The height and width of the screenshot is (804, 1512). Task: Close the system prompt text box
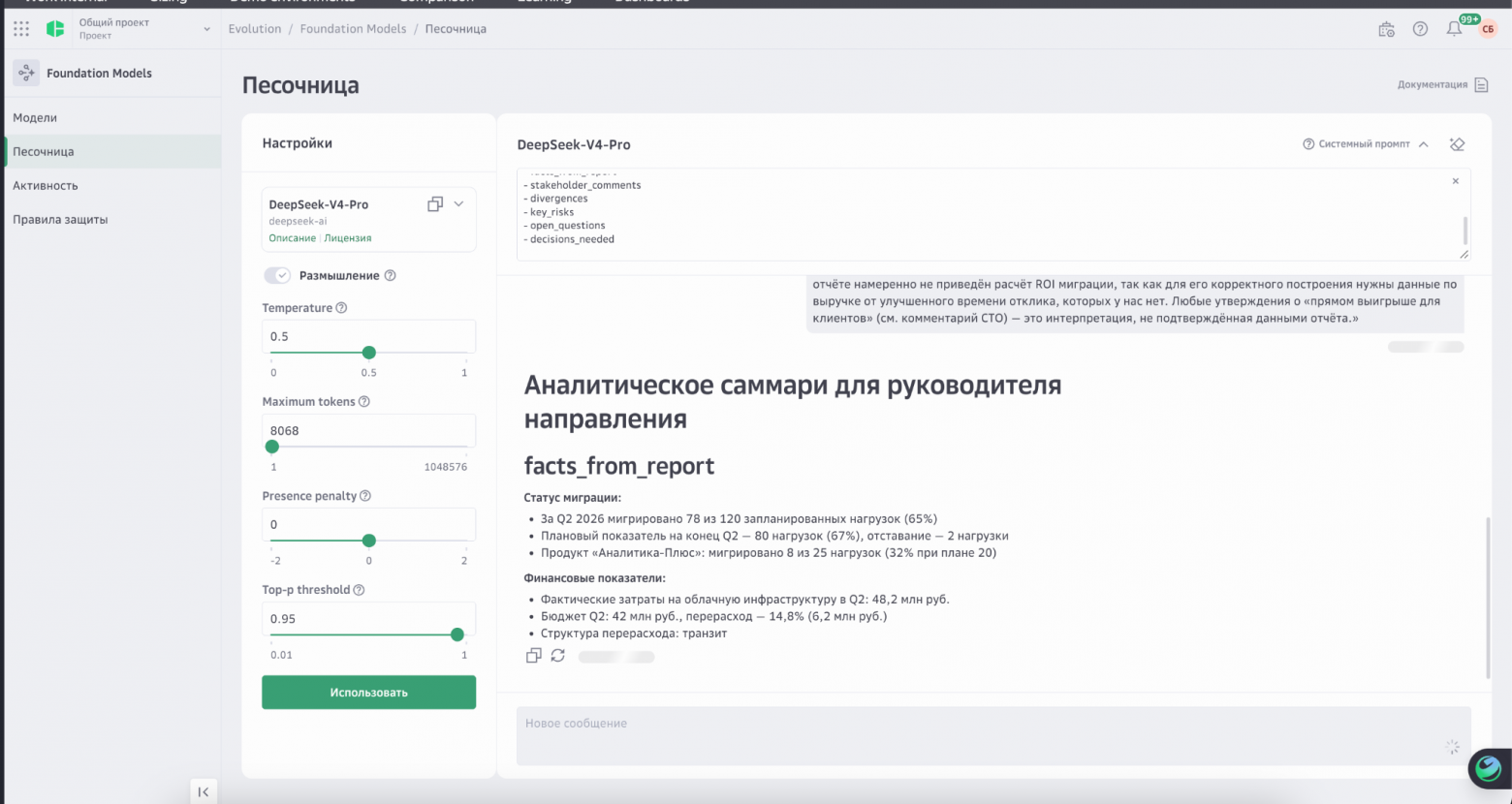[x=1455, y=181]
